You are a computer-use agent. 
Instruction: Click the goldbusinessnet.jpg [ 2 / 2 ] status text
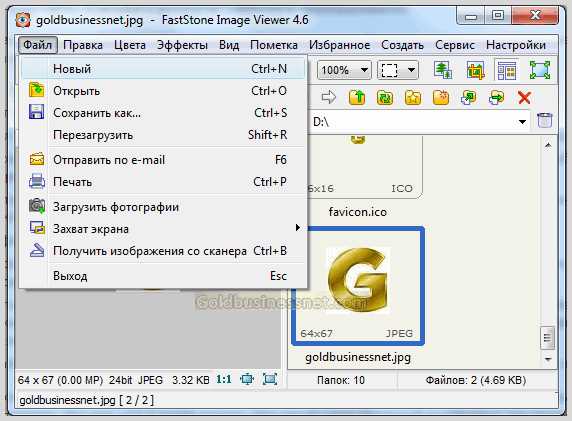pos(86,400)
